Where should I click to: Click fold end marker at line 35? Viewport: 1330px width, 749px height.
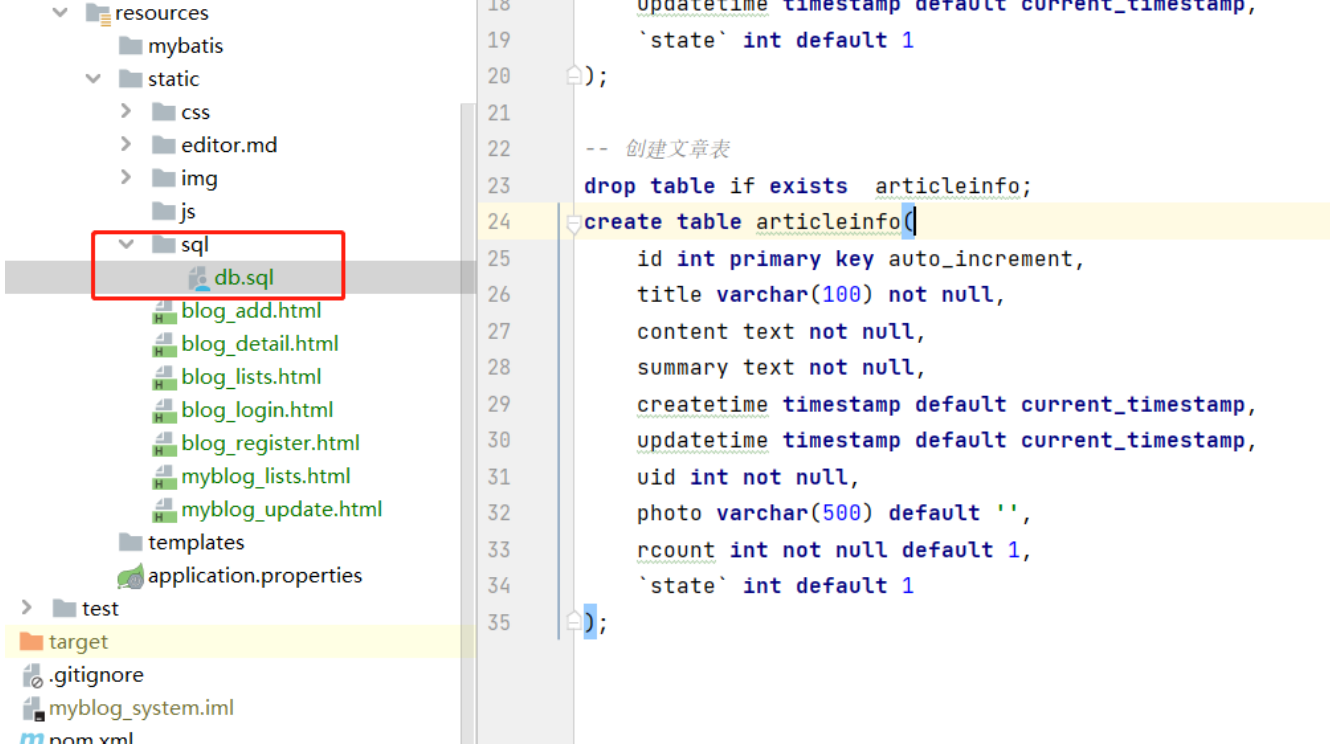pos(574,622)
